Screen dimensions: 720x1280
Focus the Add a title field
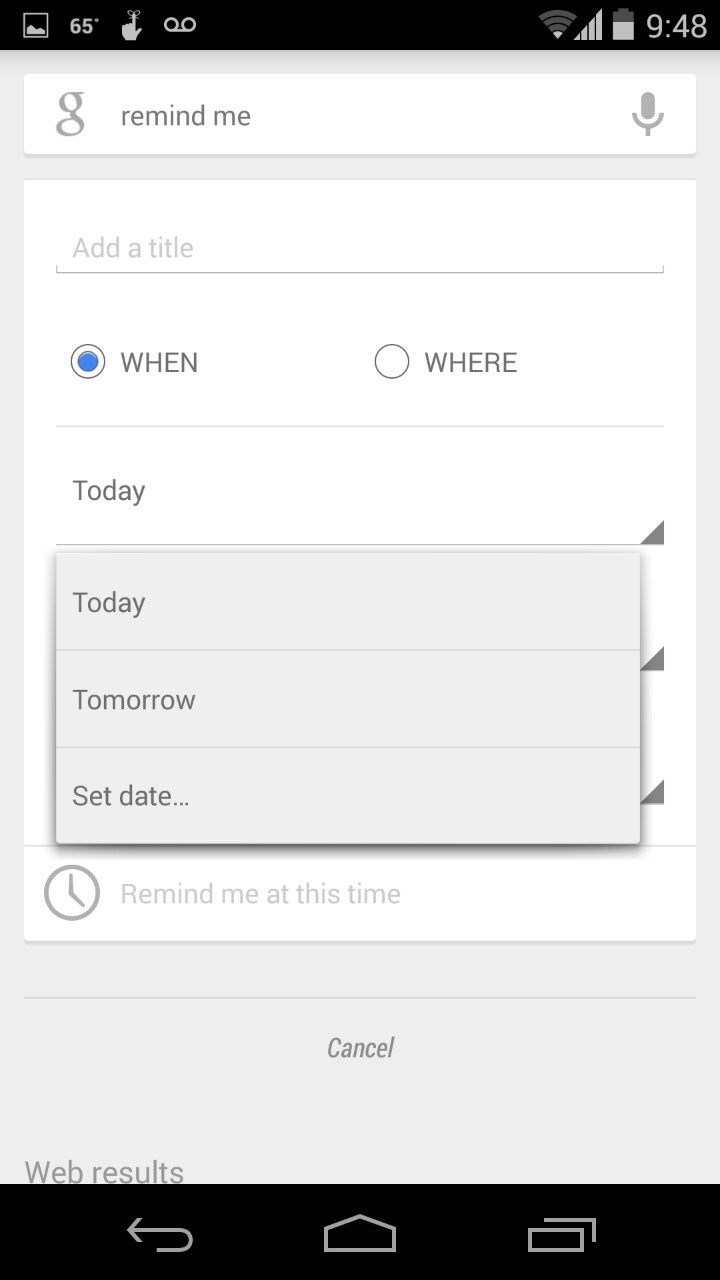coord(360,248)
